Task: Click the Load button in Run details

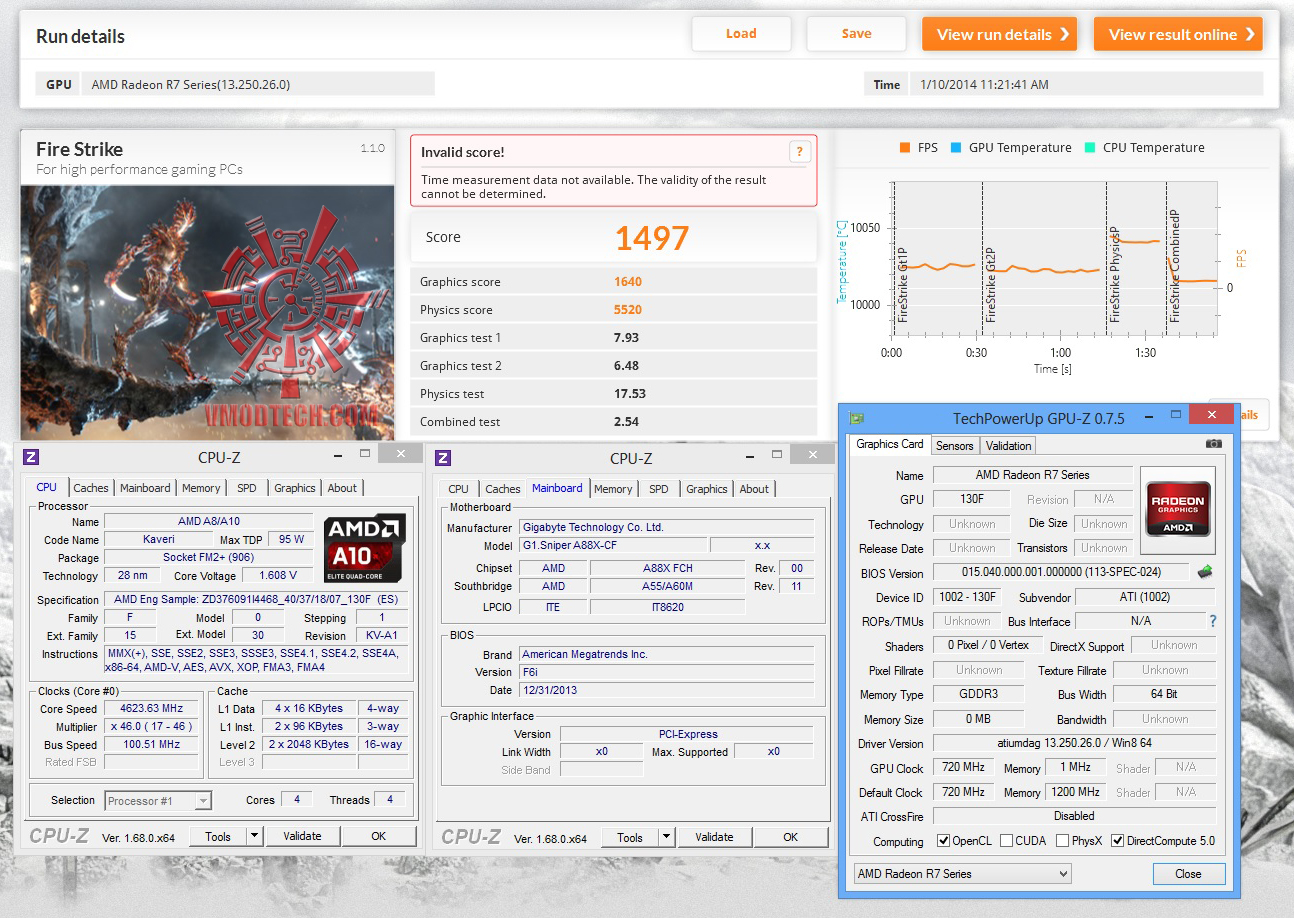Action: click(741, 34)
